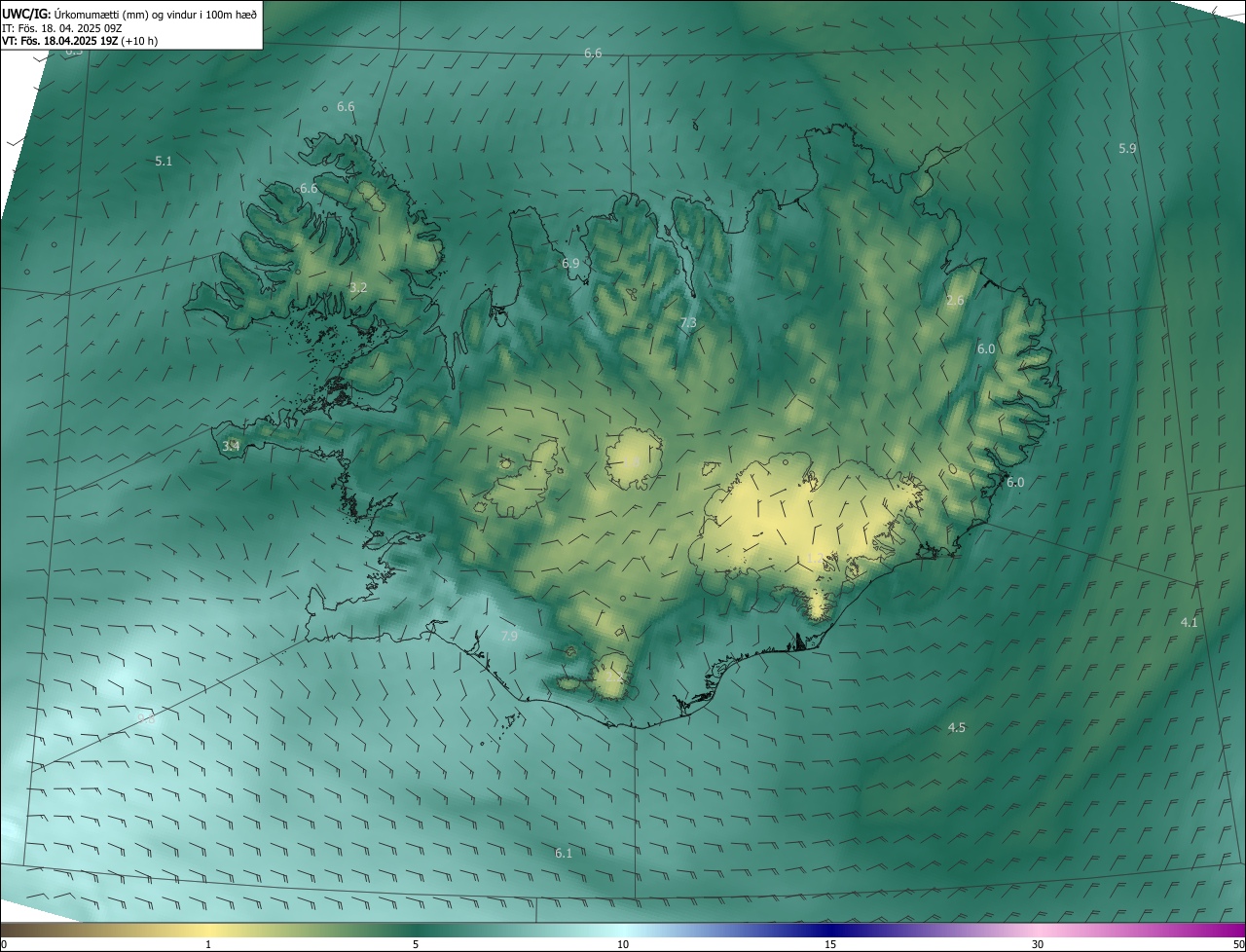Click the colorbar tick label 15
The image size is (1246, 952).
pyautogui.click(x=830, y=944)
